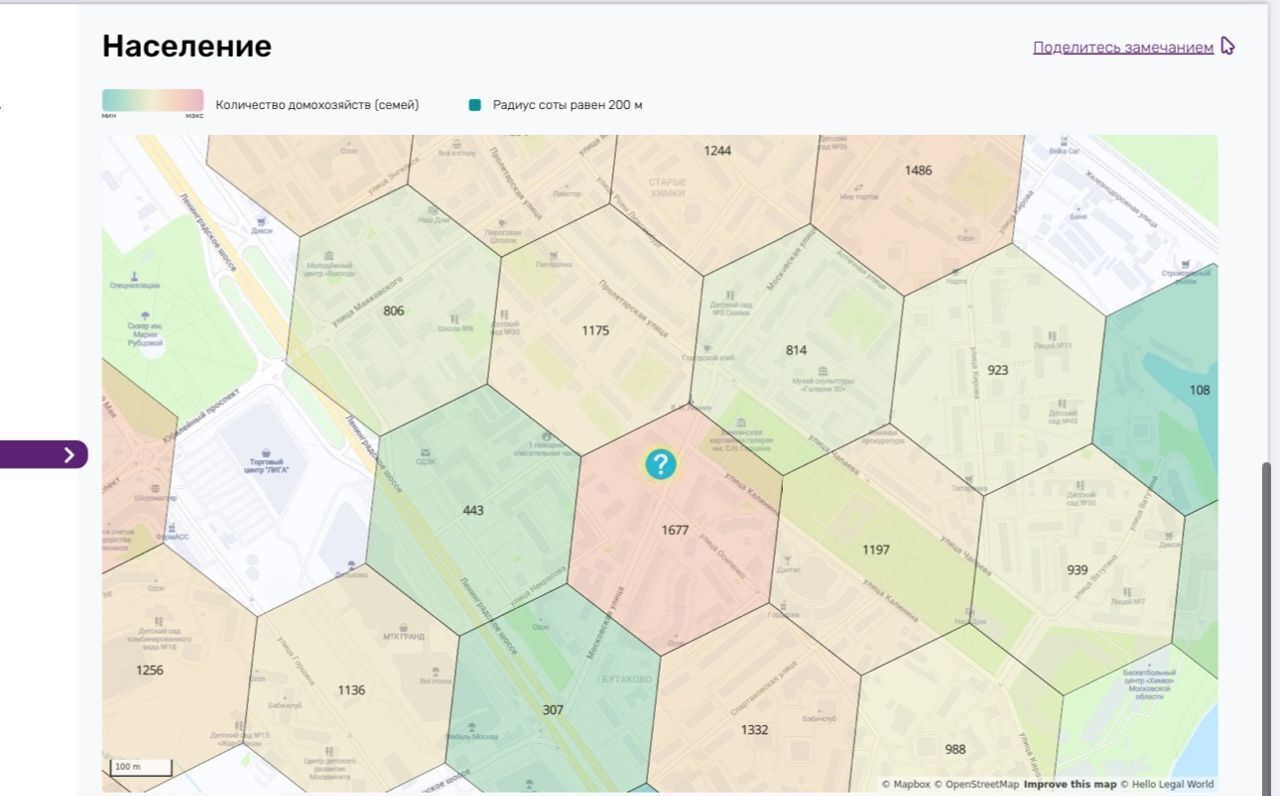Image resolution: width=1280 pixels, height=796 pixels.
Task: Open the OpenStreetMap attribution link
Action: [977, 784]
